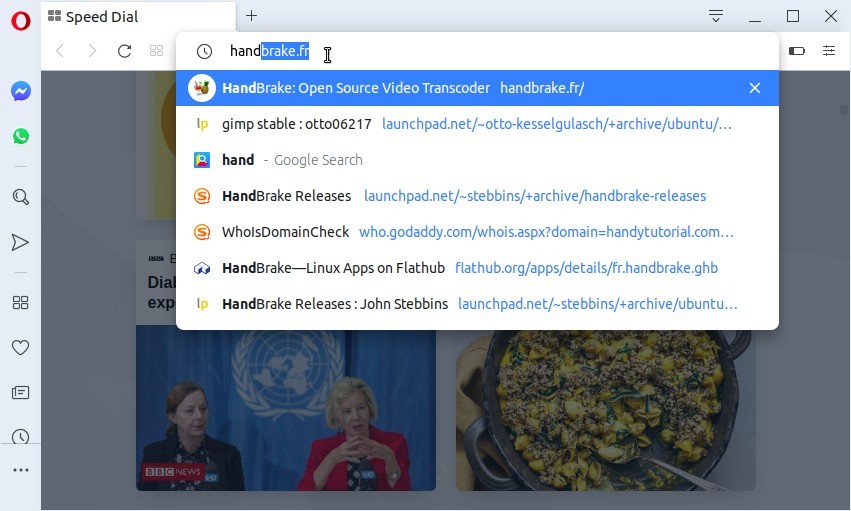This screenshot has width=851, height=511.
Task: Choose the 'hand - Google Search' suggestion
Action: point(477,160)
